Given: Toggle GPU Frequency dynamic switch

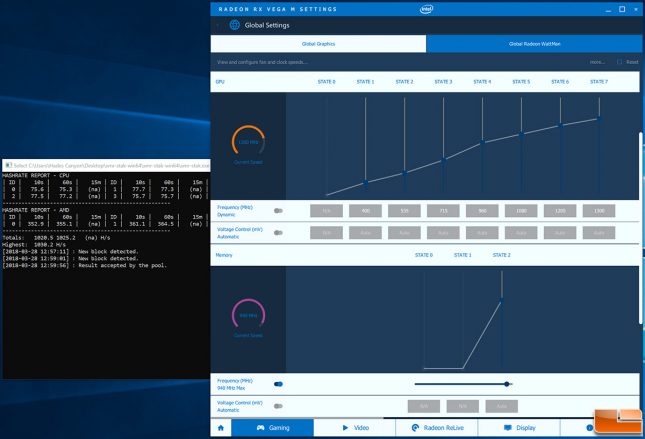Looking at the screenshot, I should 278,211.
